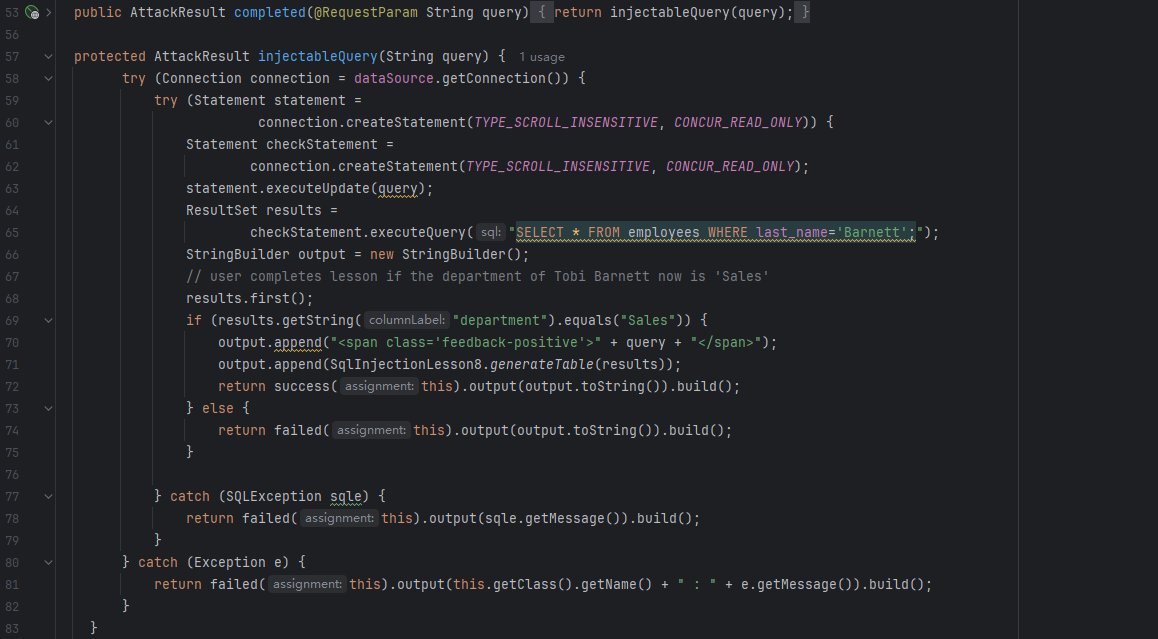The image size is (1158, 639).
Task: Click the web endpoint gutter icon on line 53
Action: [x=32, y=13]
